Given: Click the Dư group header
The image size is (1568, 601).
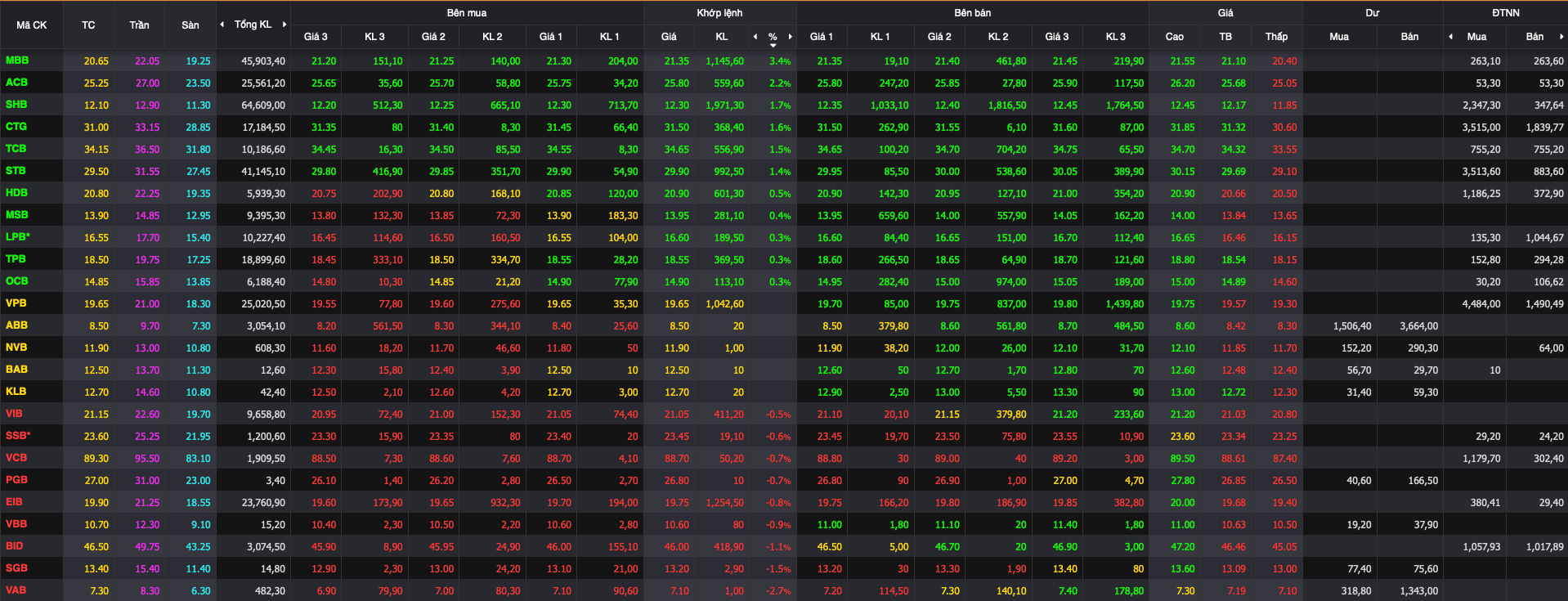Looking at the screenshot, I should (1373, 13).
